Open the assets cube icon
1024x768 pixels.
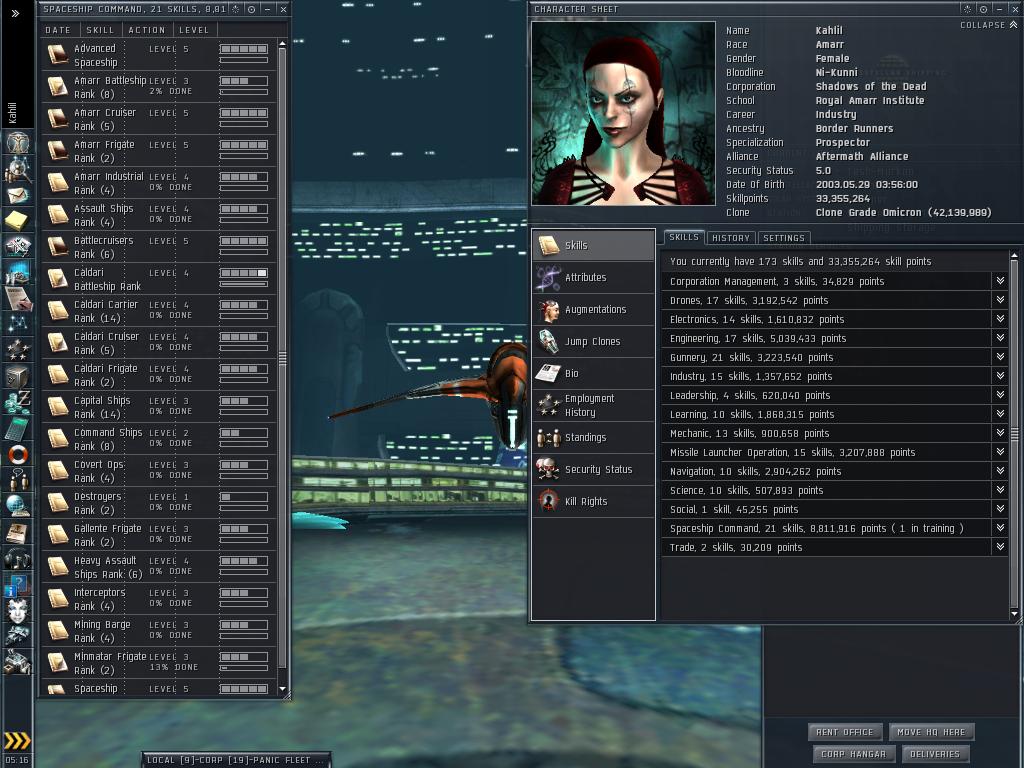point(18,376)
